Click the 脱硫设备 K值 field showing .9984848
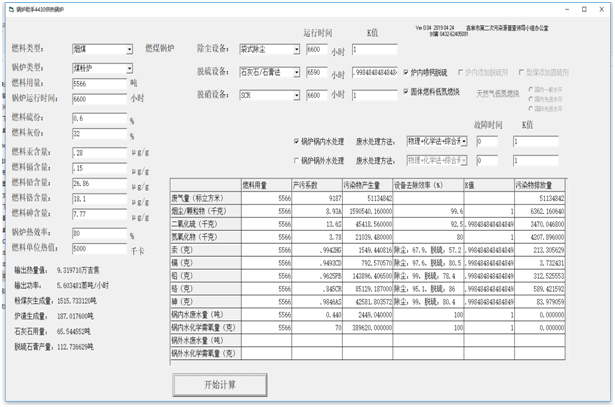Viewport: 615px width, 407px height. [x=375, y=73]
